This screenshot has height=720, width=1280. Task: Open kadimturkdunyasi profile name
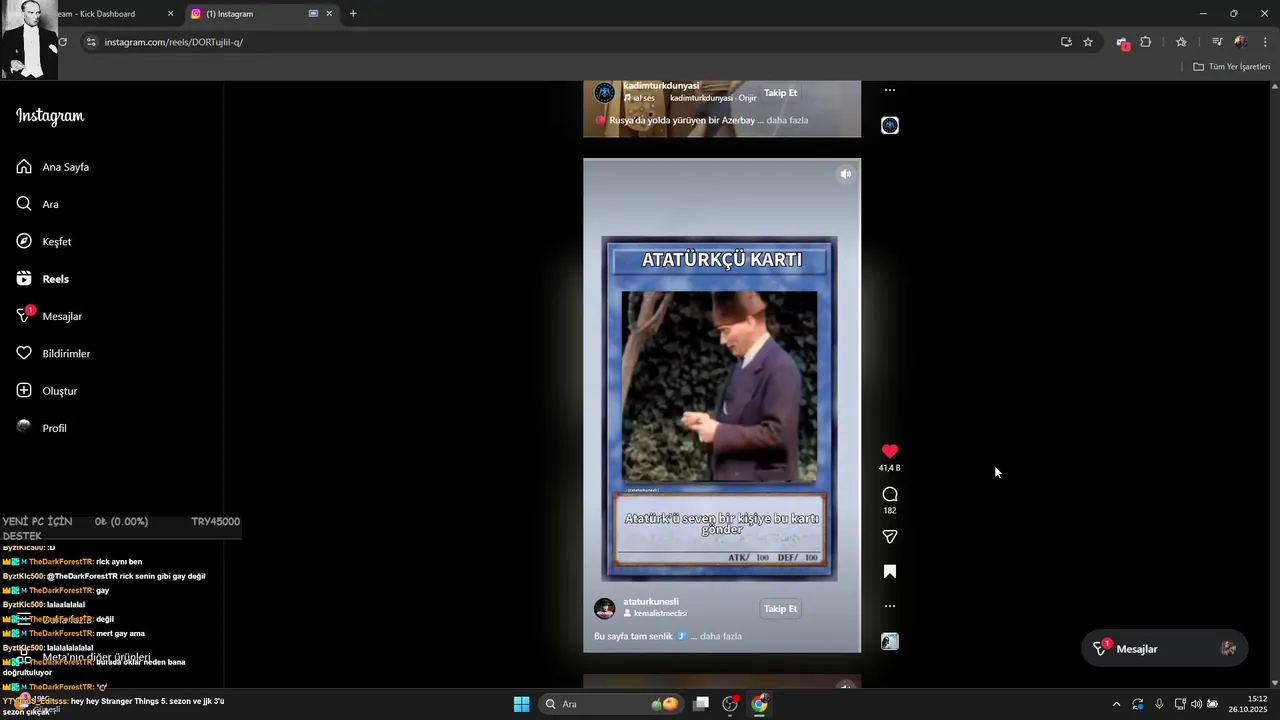(661, 86)
